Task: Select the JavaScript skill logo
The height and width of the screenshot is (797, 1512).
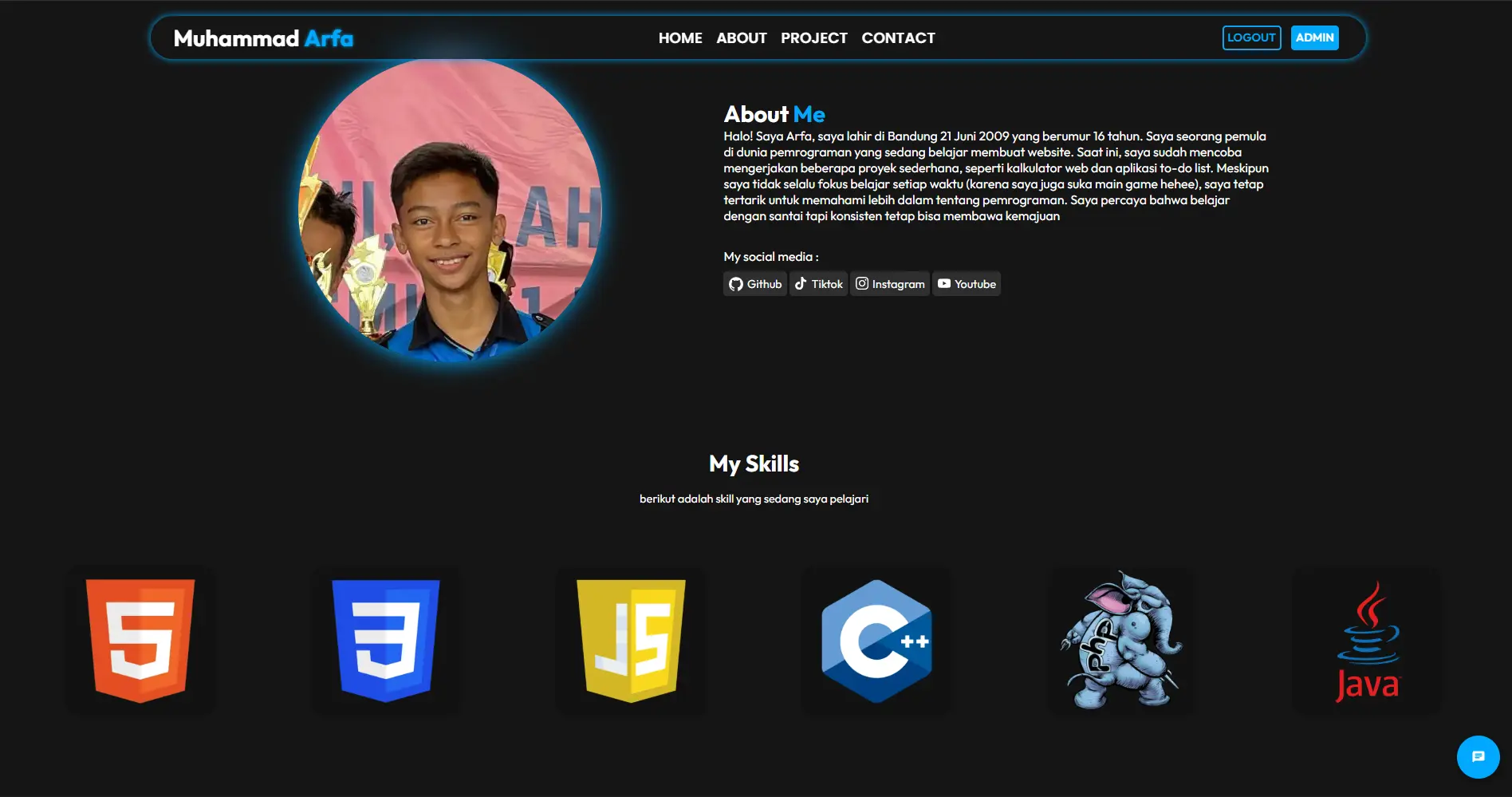Action: tap(631, 641)
